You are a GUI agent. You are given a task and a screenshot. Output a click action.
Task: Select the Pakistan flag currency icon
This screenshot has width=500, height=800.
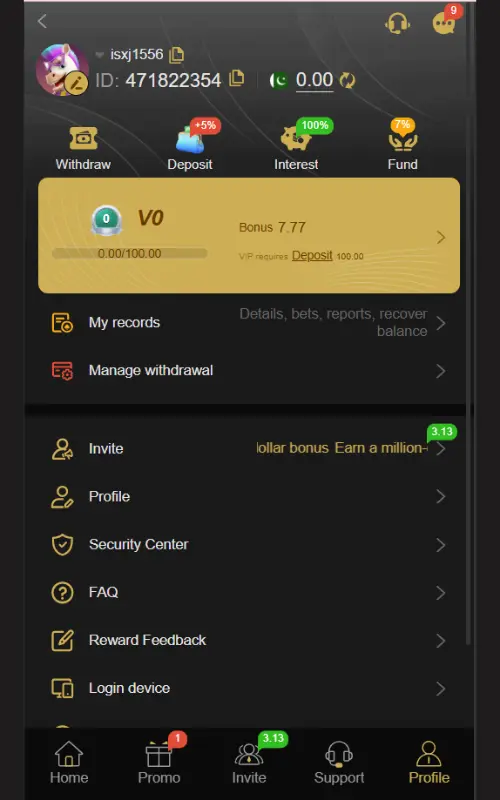(x=279, y=80)
